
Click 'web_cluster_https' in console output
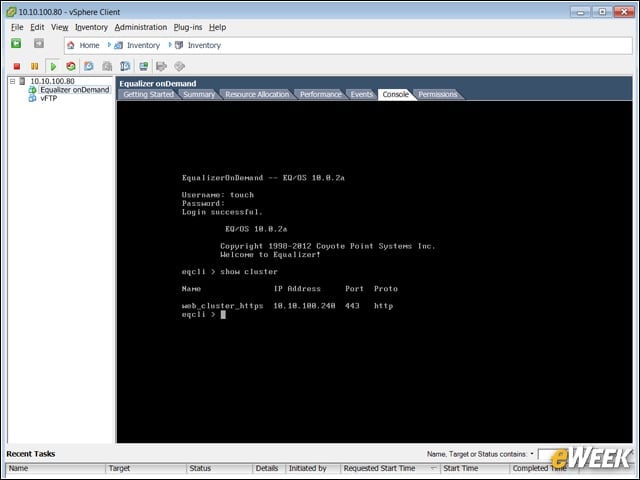(222, 306)
